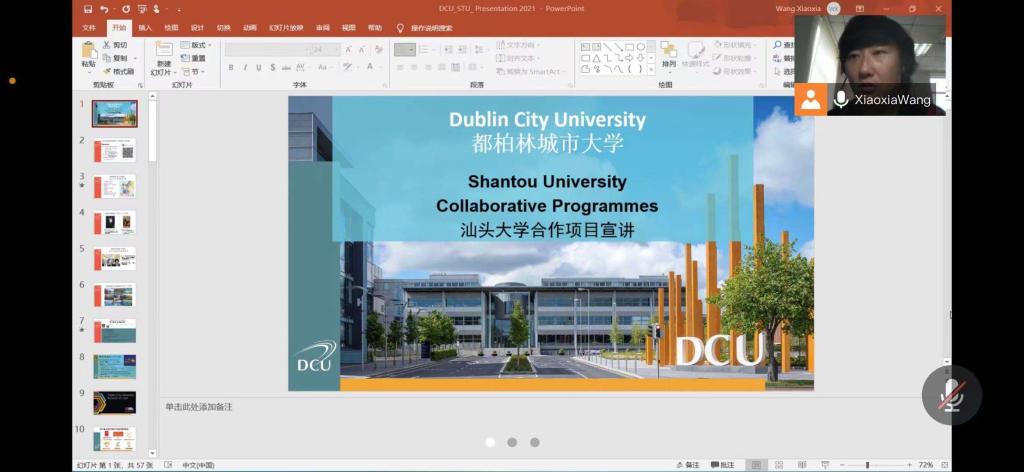The height and width of the screenshot is (472, 1024).
Task: Click the Cut (剪切) scissors icon
Action: tap(115, 45)
